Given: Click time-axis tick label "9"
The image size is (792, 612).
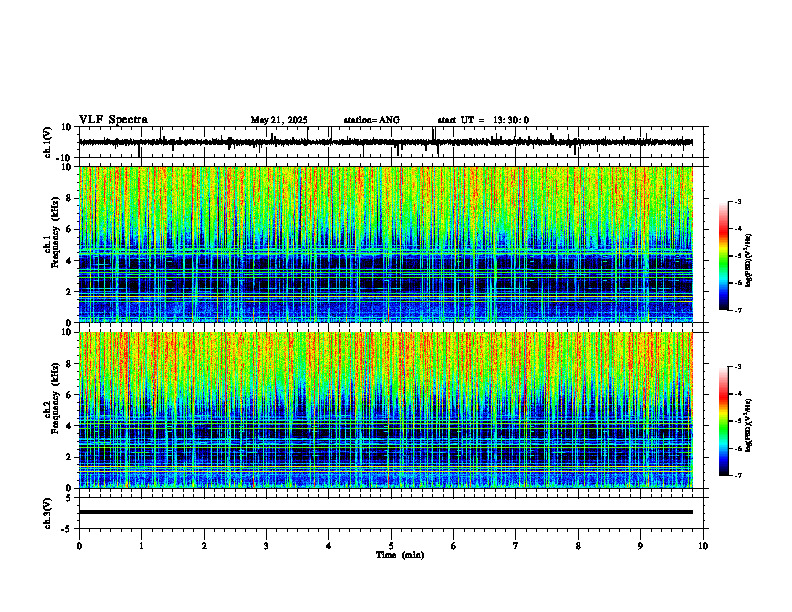Looking at the screenshot, I should (640, 546).
